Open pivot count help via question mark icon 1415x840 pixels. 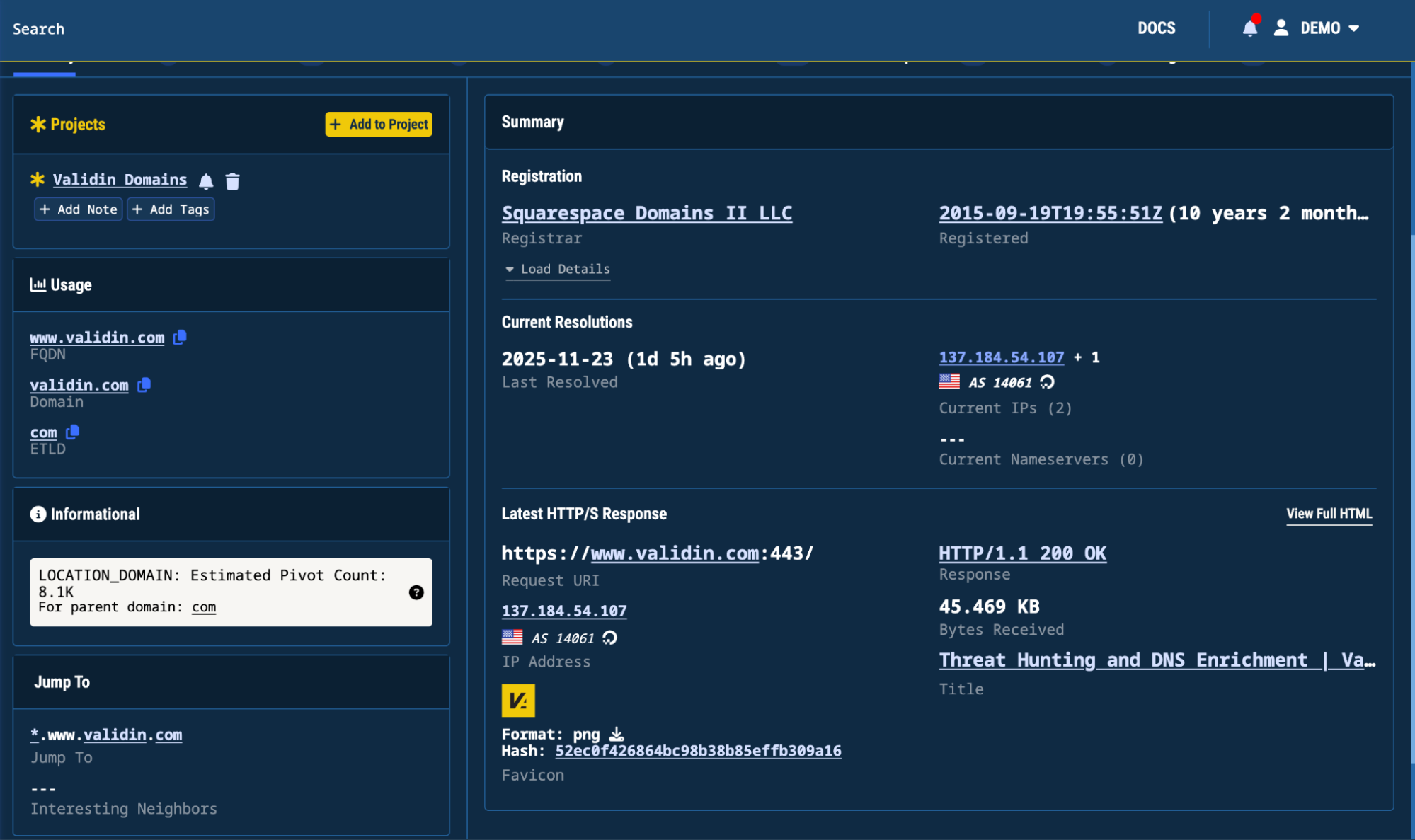[x=417, y=593]
